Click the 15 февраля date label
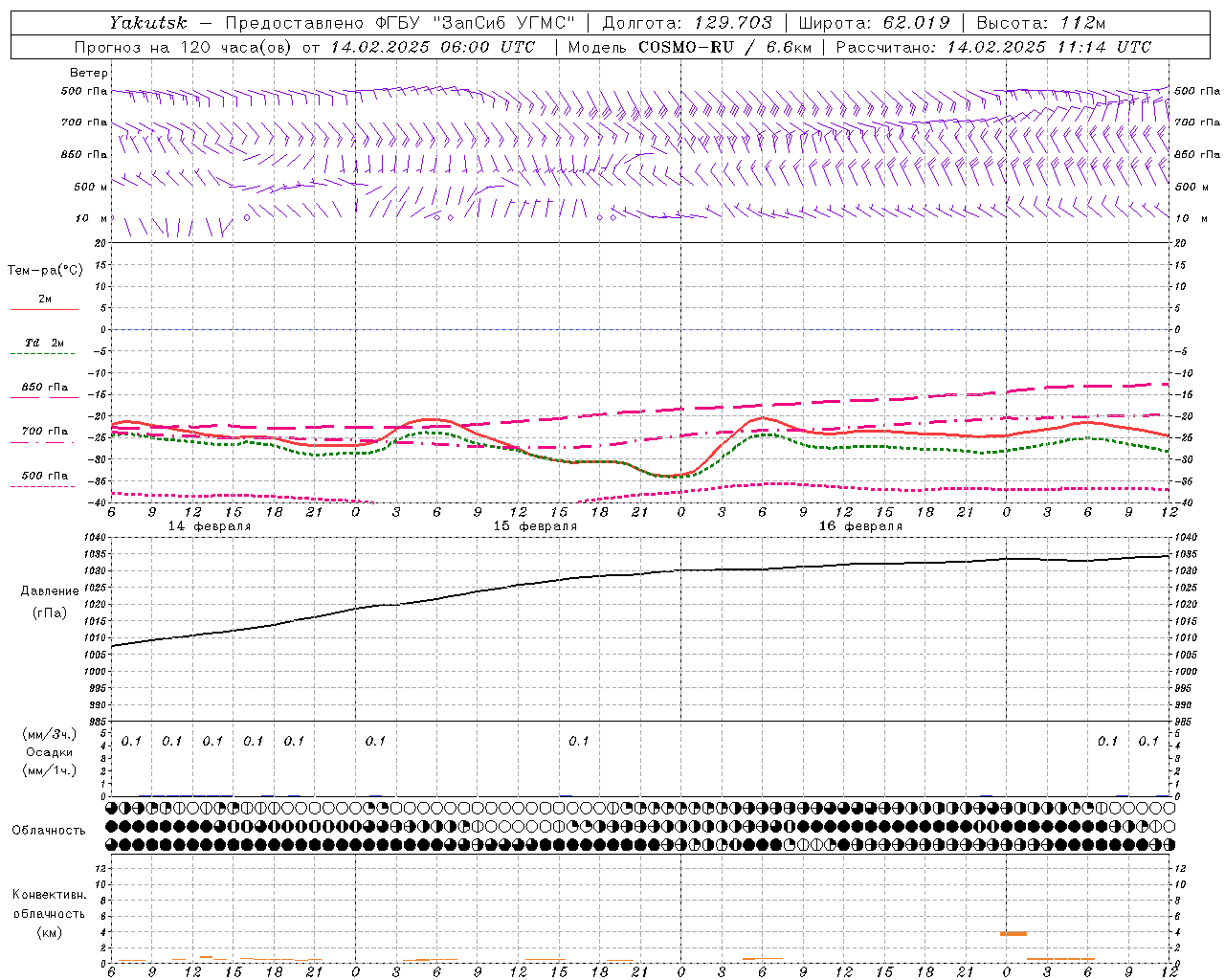 pyautogui.click(x=535, y=526)
